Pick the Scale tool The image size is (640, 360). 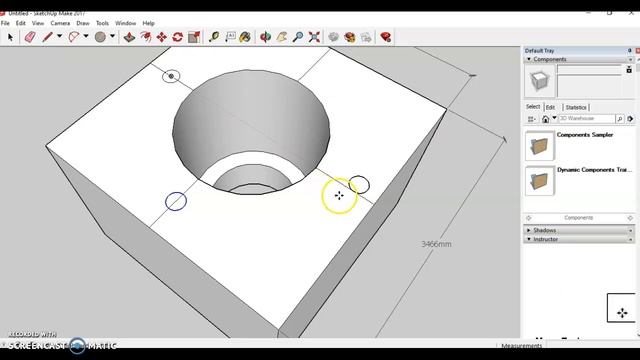tap(194, 37)
